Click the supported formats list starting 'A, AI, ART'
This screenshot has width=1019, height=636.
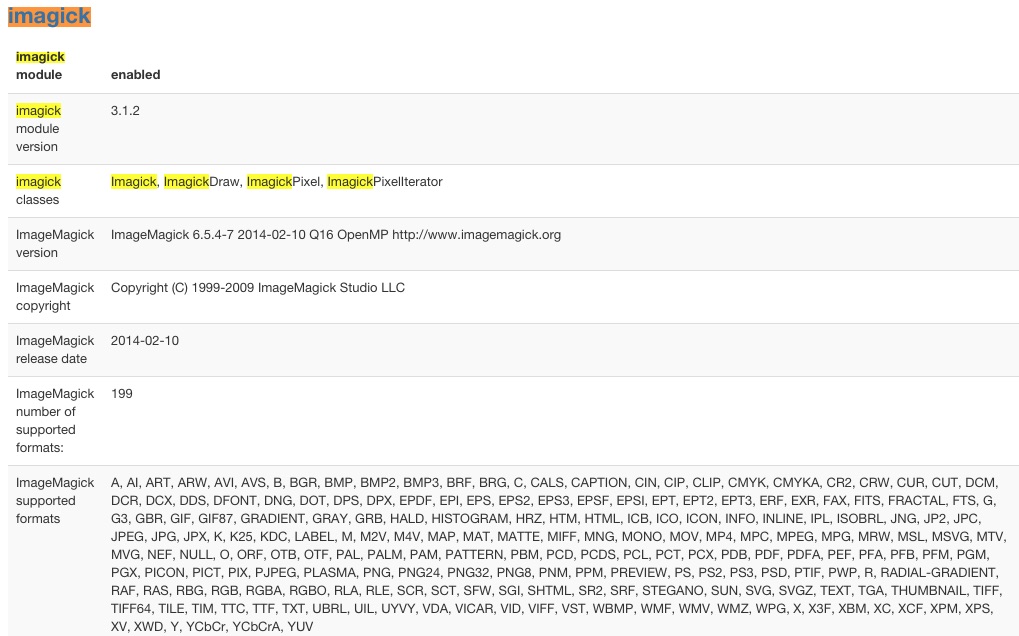(558, 555)
